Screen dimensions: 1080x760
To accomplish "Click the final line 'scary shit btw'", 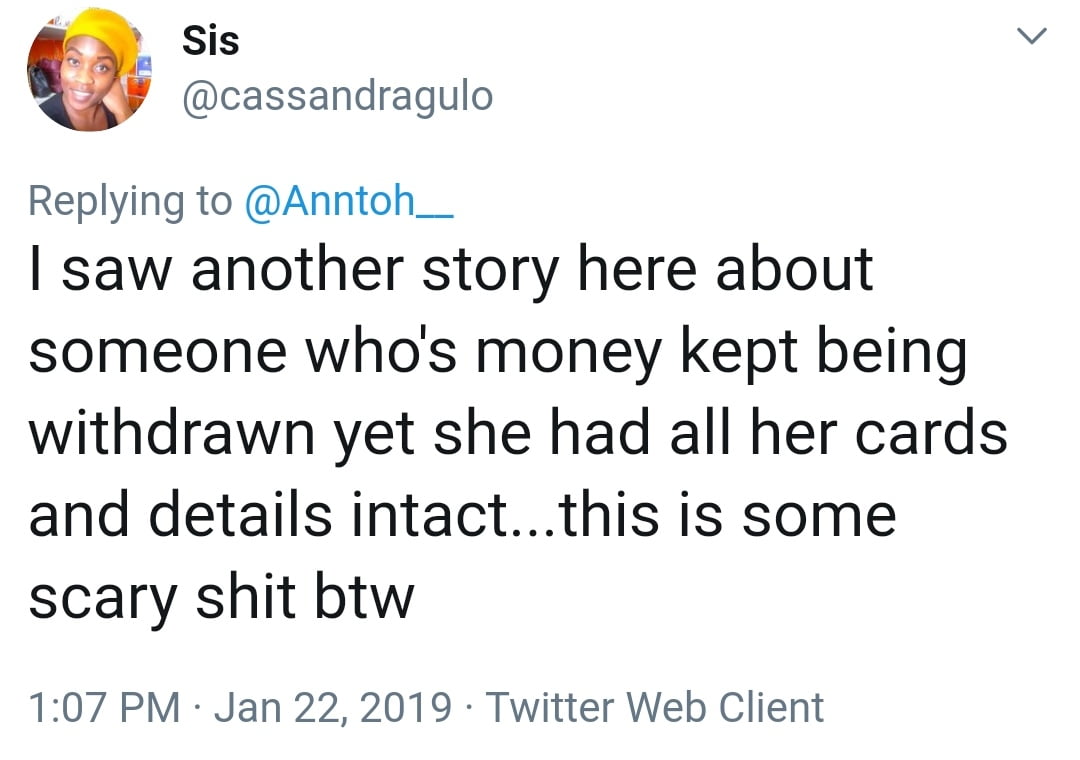I will click(x=220, y=598).
